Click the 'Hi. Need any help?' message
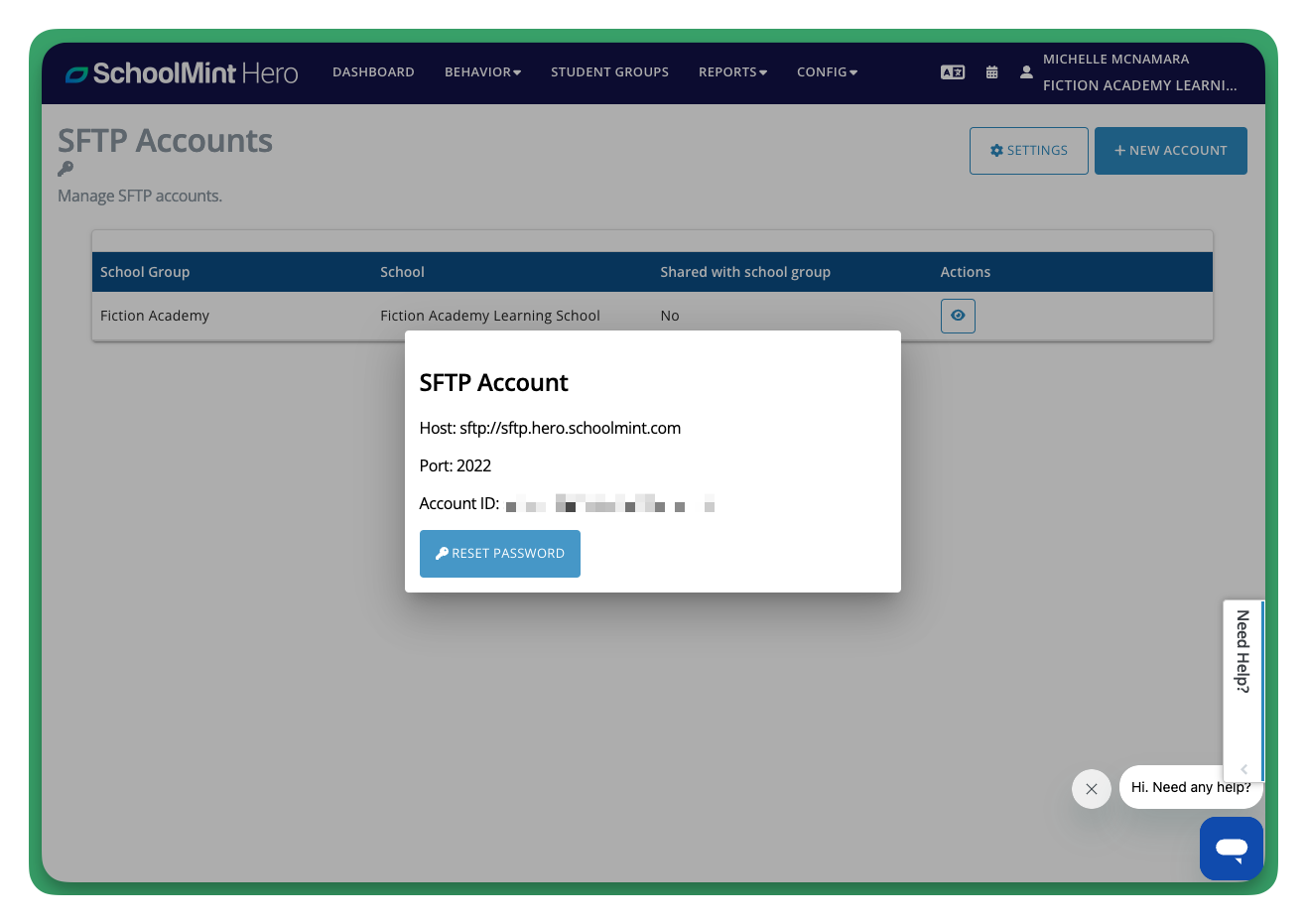This screenshot has width=1307, height=924. pyautogui.click(x=1191, y=787)
